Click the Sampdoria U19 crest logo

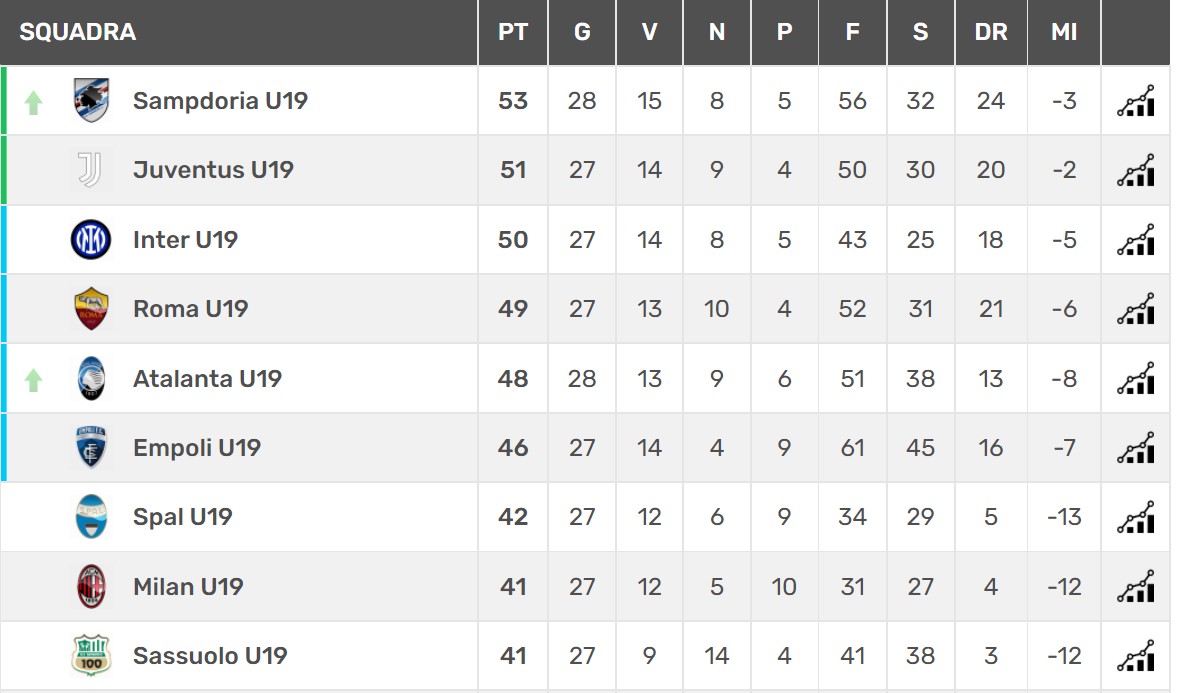[x=91, y=101]
